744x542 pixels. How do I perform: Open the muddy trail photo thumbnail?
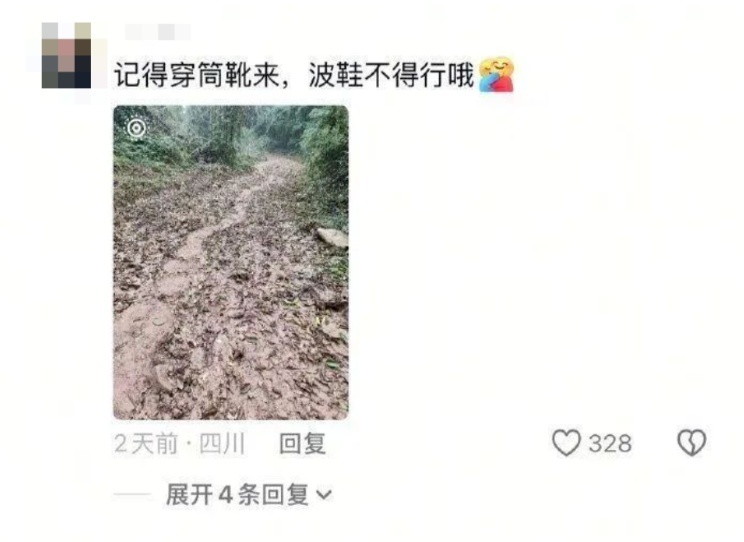[231, 262]
